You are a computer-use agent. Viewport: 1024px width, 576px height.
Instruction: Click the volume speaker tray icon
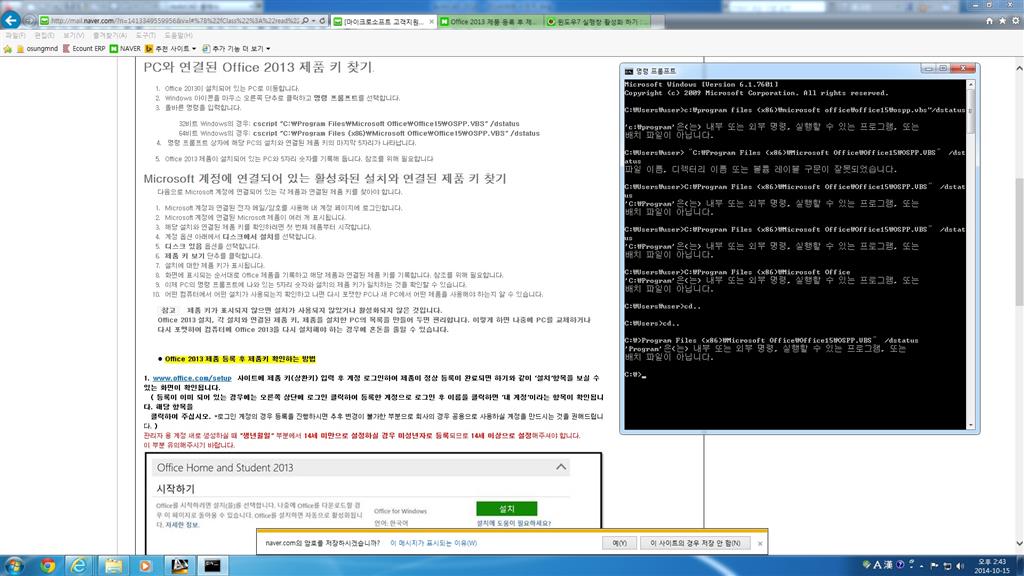[960, 566]
